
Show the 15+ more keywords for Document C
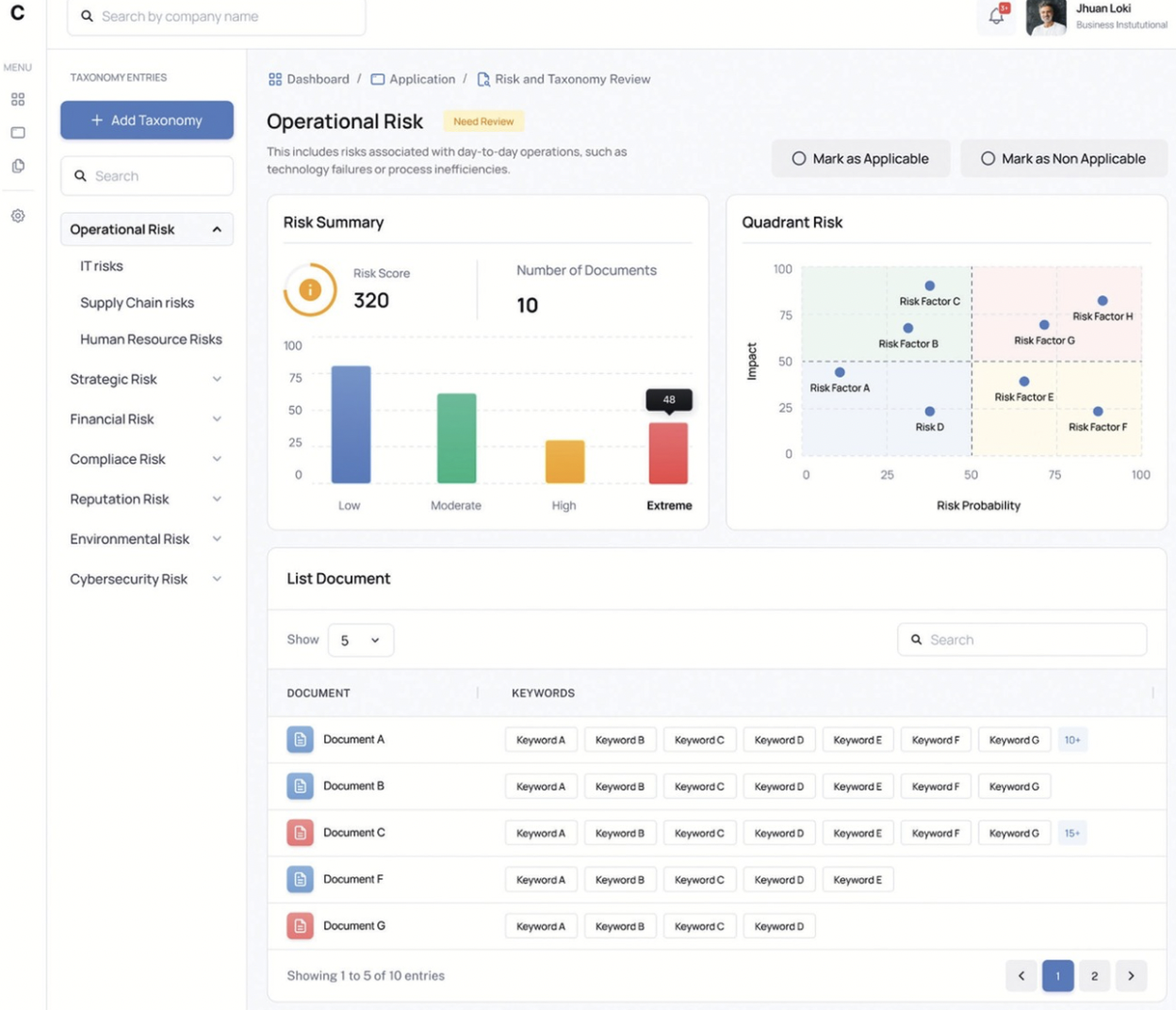(x=1072, y=833)
